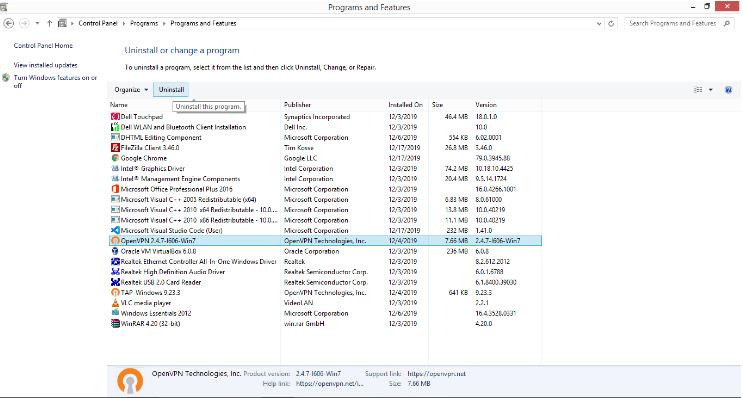This screenshot has width=743, height=398.
Task: Click the Visual C++ 2010 x86 icon
Action: [115, 220]
